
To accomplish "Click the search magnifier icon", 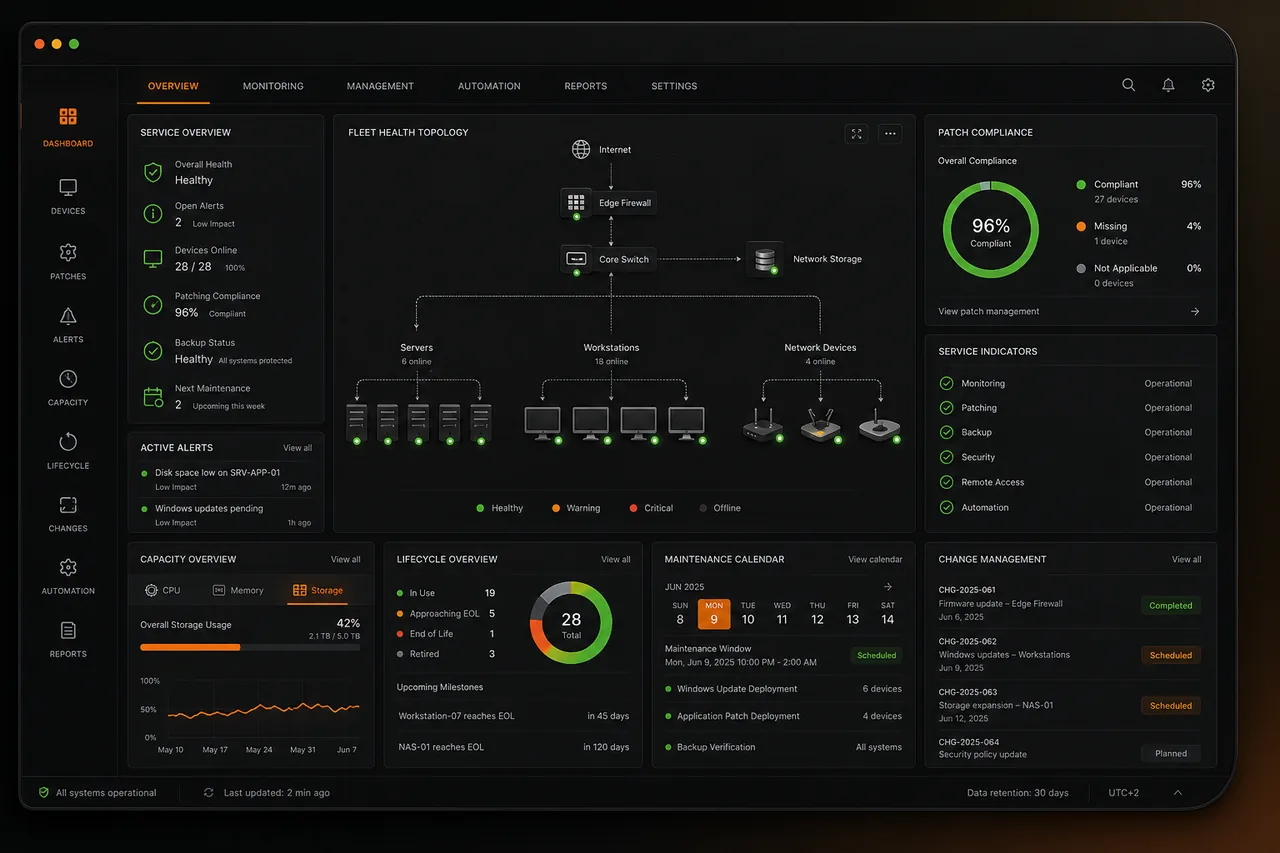I will (x=1128, y=85).
